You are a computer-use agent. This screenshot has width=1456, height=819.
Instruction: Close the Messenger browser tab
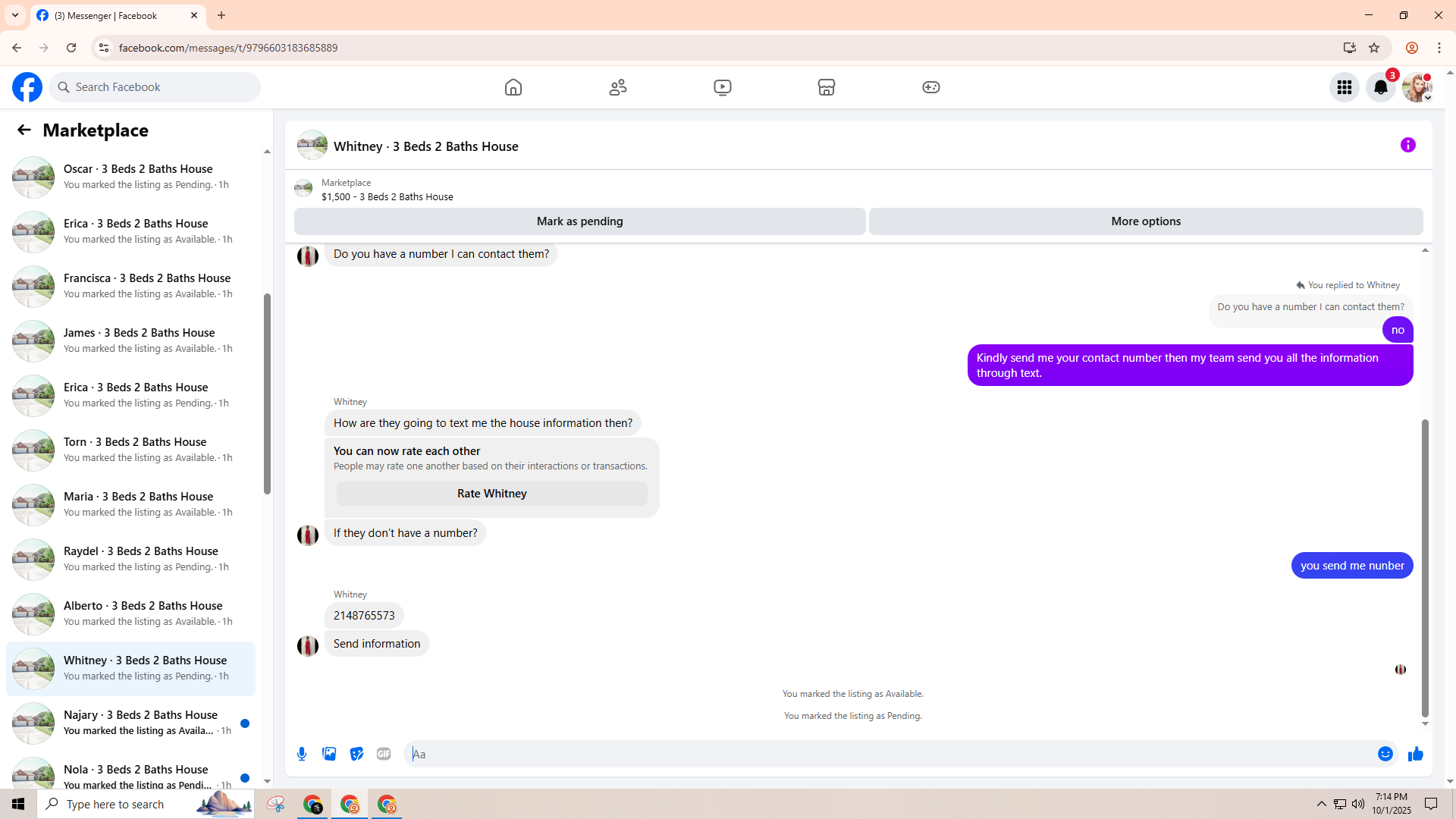[194, 15]
